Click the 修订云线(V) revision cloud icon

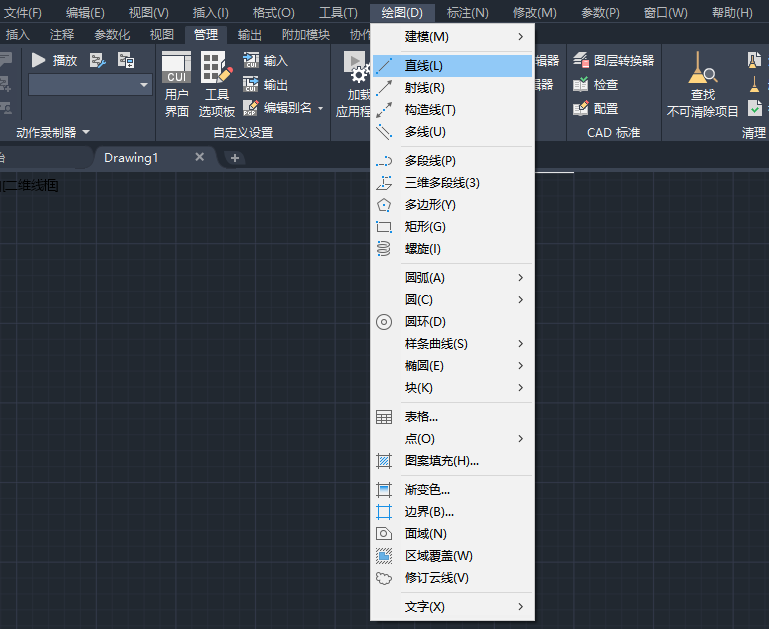click(384, 579)
